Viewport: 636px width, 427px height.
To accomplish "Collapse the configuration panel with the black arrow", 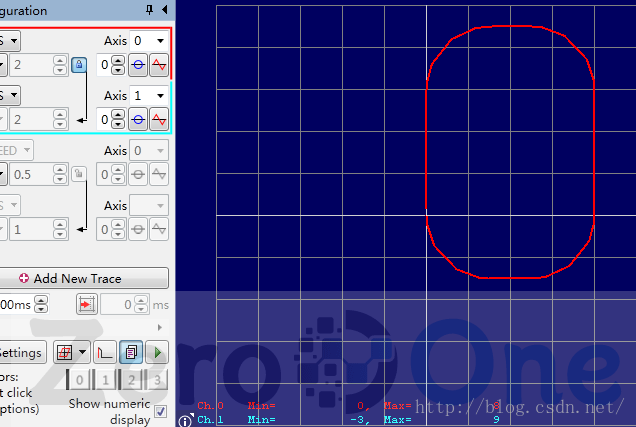I will point(165,9).
